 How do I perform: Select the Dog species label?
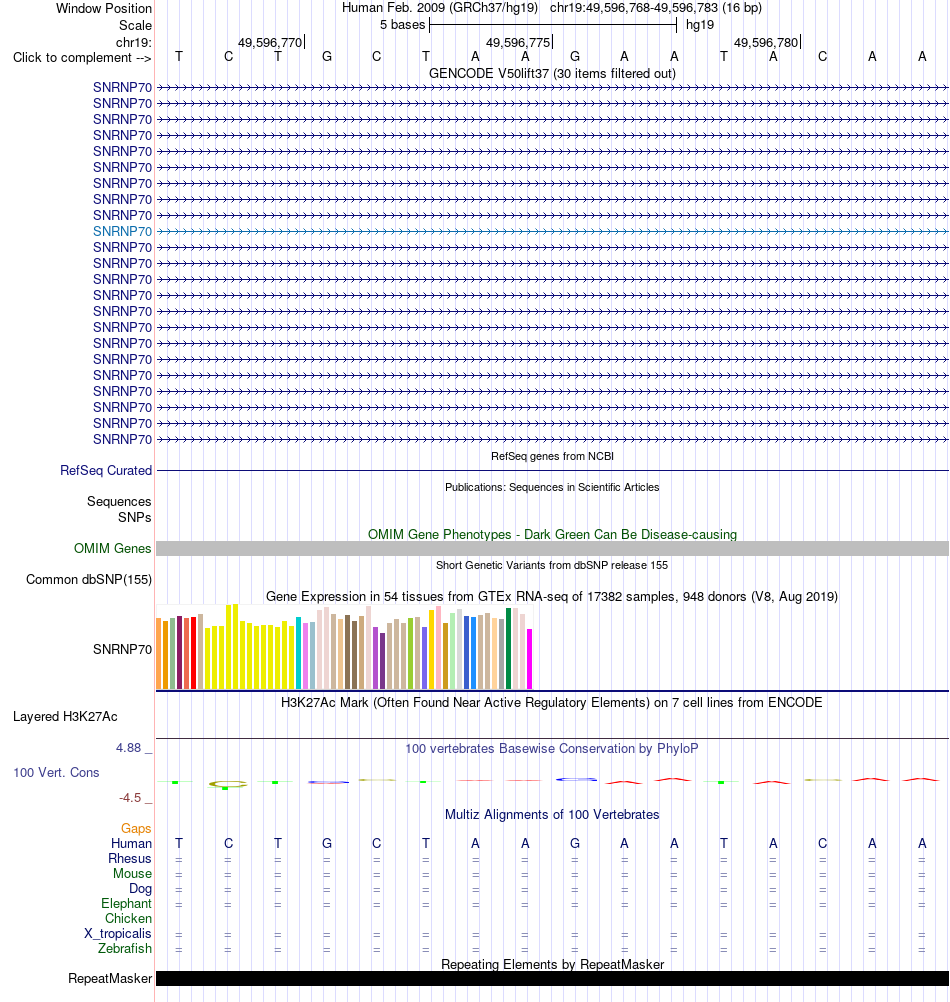click(x=141, y=888)
